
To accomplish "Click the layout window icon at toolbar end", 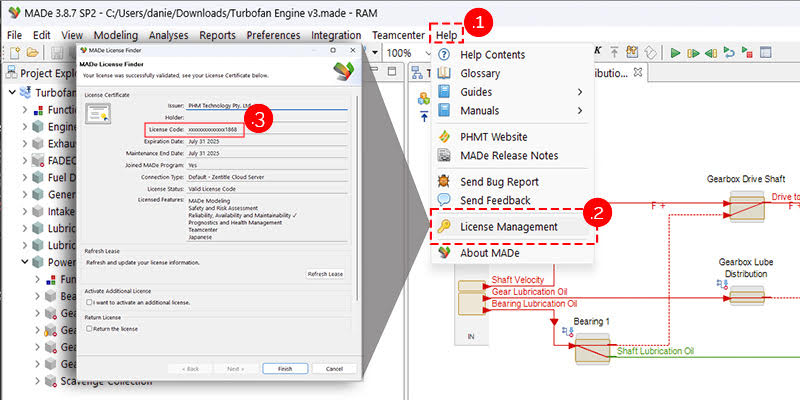I will (x=765, y=53).
